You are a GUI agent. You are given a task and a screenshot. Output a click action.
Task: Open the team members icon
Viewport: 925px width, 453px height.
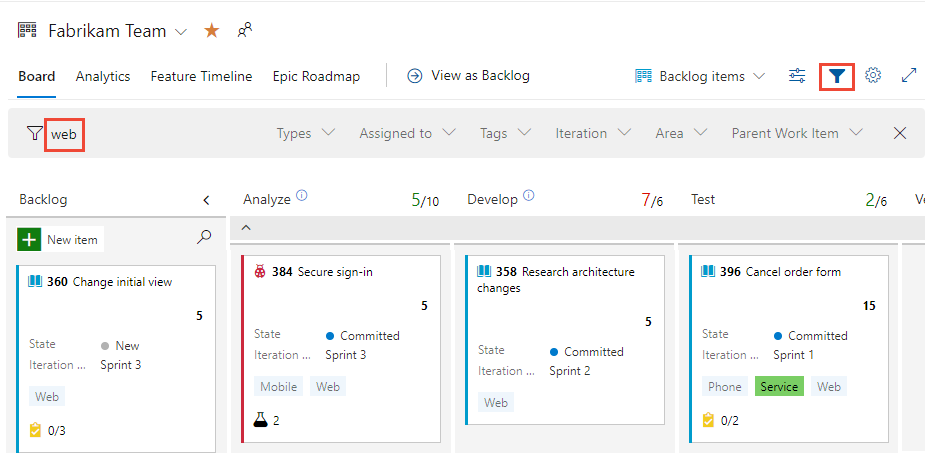(x=245, y=30)
